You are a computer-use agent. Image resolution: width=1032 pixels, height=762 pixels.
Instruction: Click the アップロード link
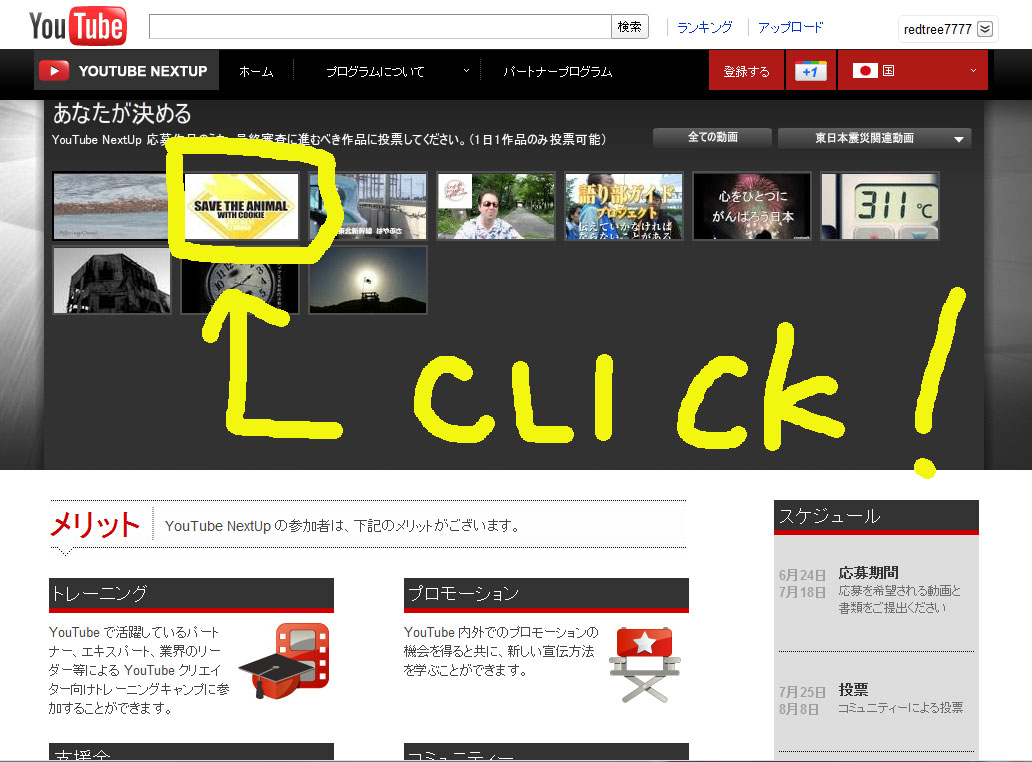[790, 27]
